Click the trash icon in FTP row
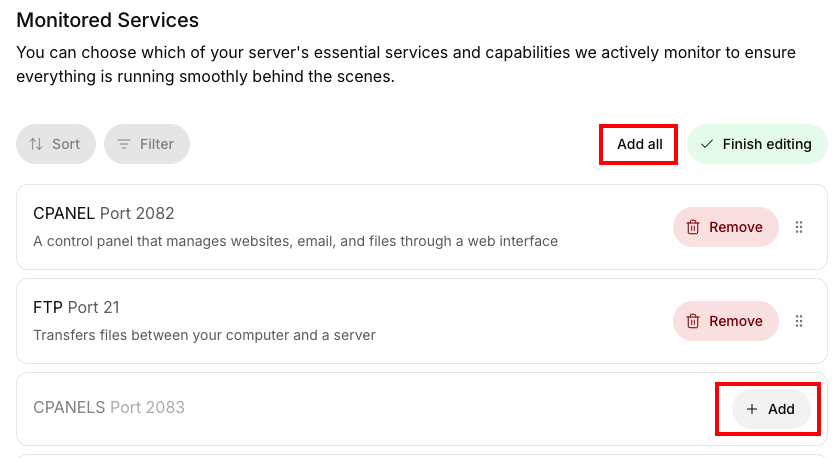Viewport: 837px width, 458px height. pyautogui.click(x=693, y=321)
